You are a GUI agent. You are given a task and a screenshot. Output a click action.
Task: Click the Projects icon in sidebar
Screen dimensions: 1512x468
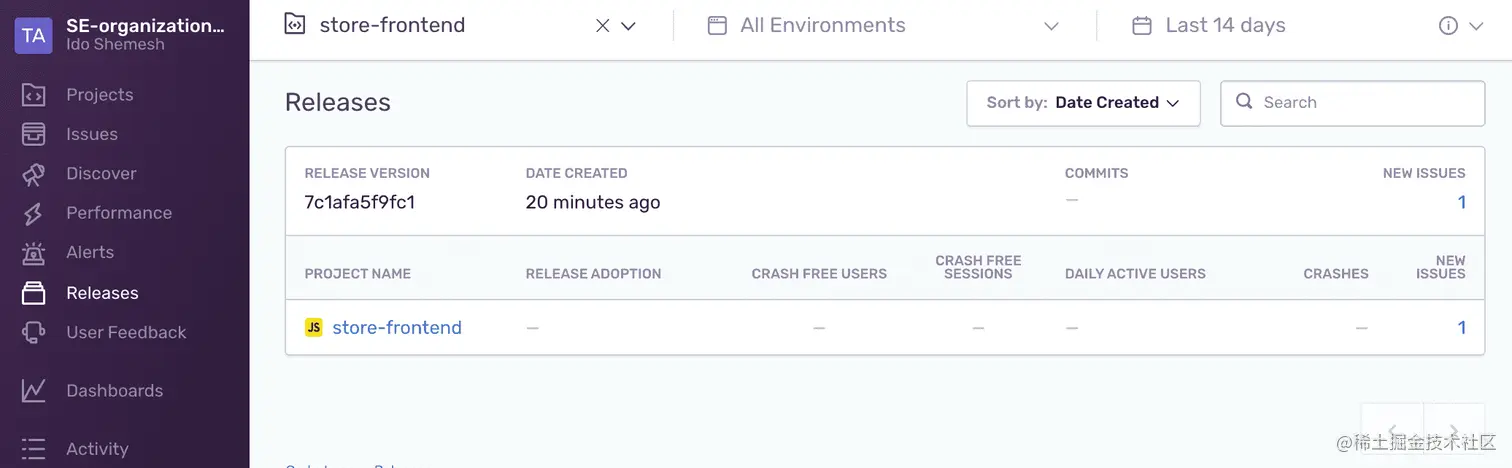click(x=33, y=95)
